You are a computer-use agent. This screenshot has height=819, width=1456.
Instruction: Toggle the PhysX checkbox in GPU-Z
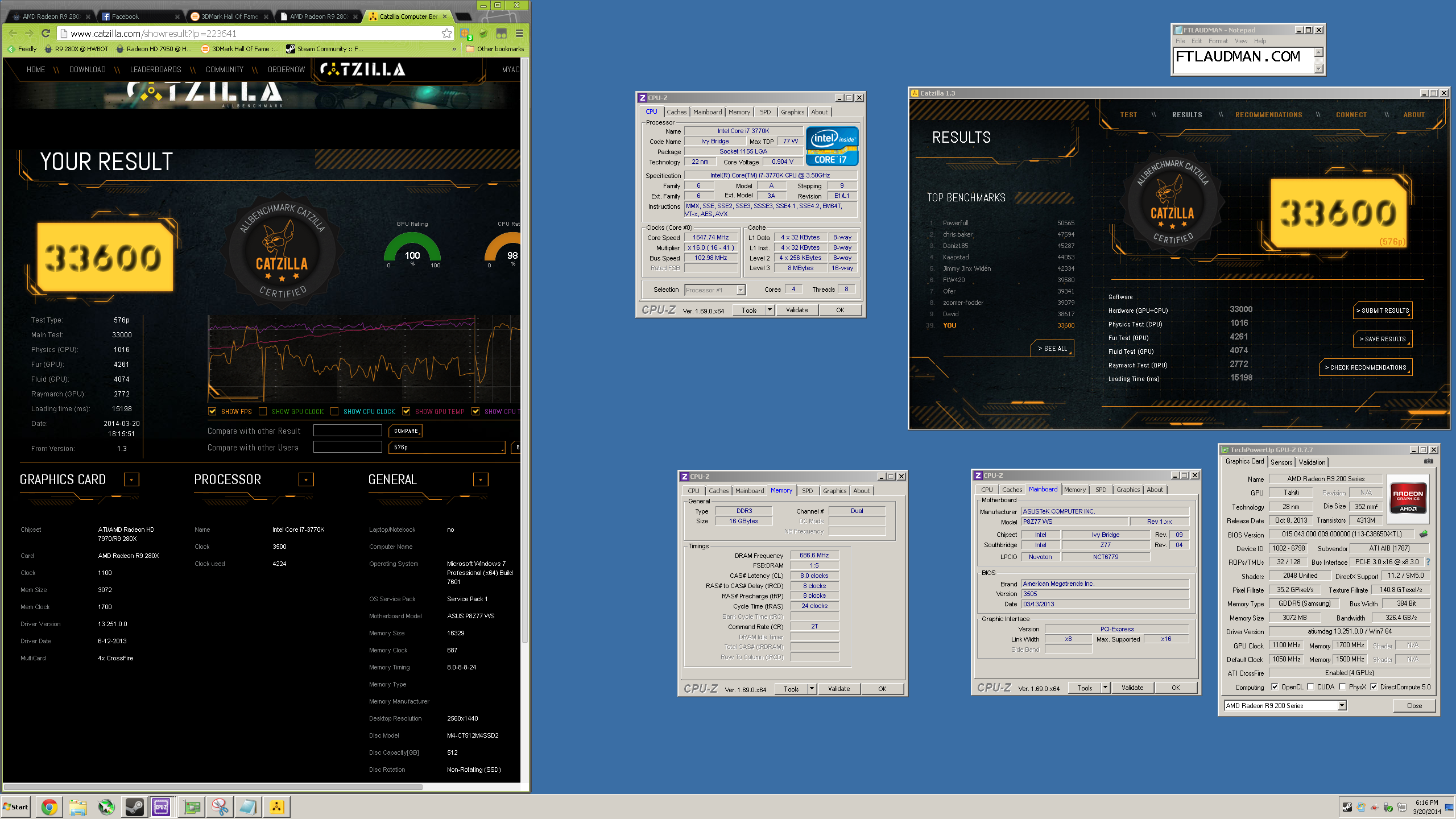(1342, 686)
